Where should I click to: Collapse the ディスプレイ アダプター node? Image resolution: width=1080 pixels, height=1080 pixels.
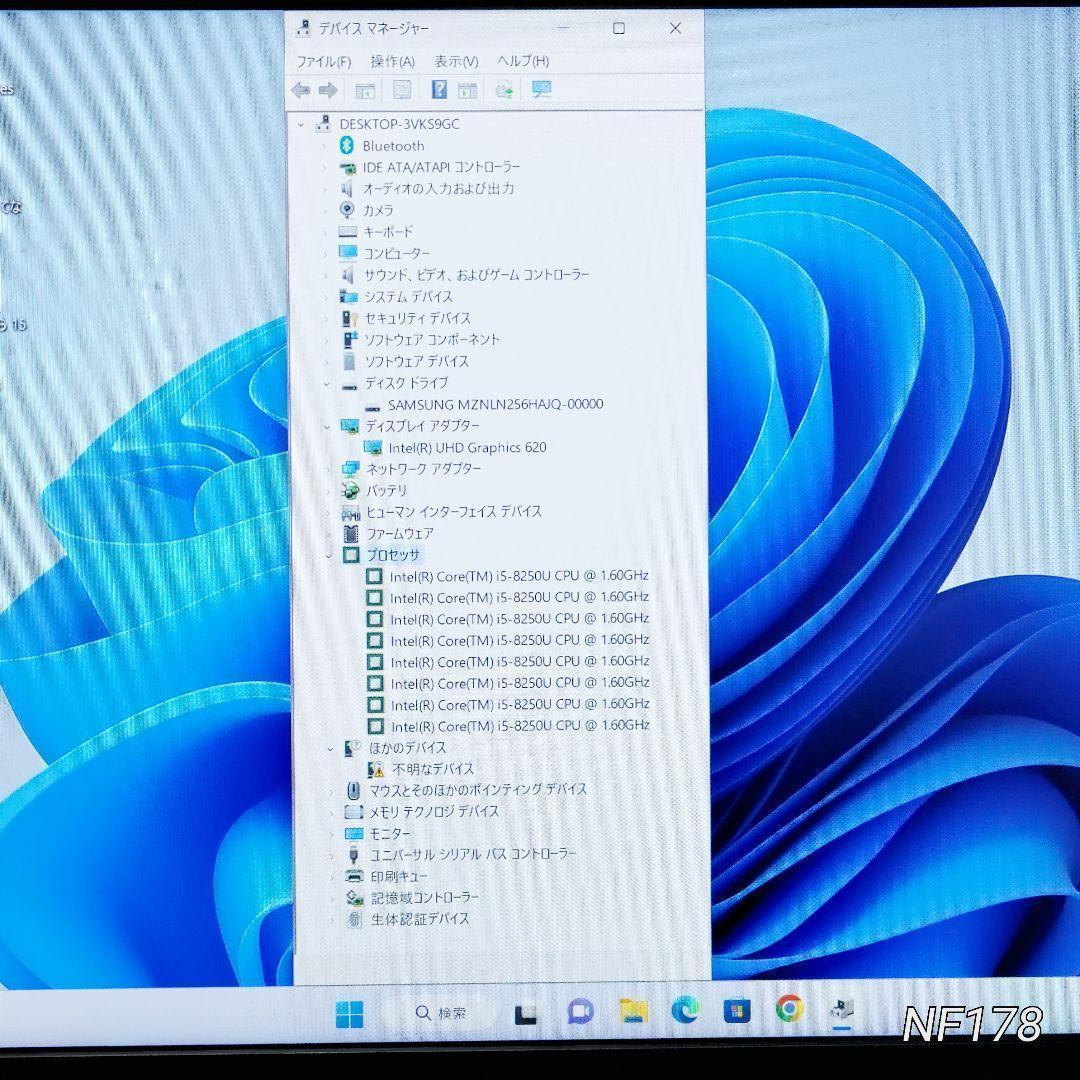click(x=326, y=426)
